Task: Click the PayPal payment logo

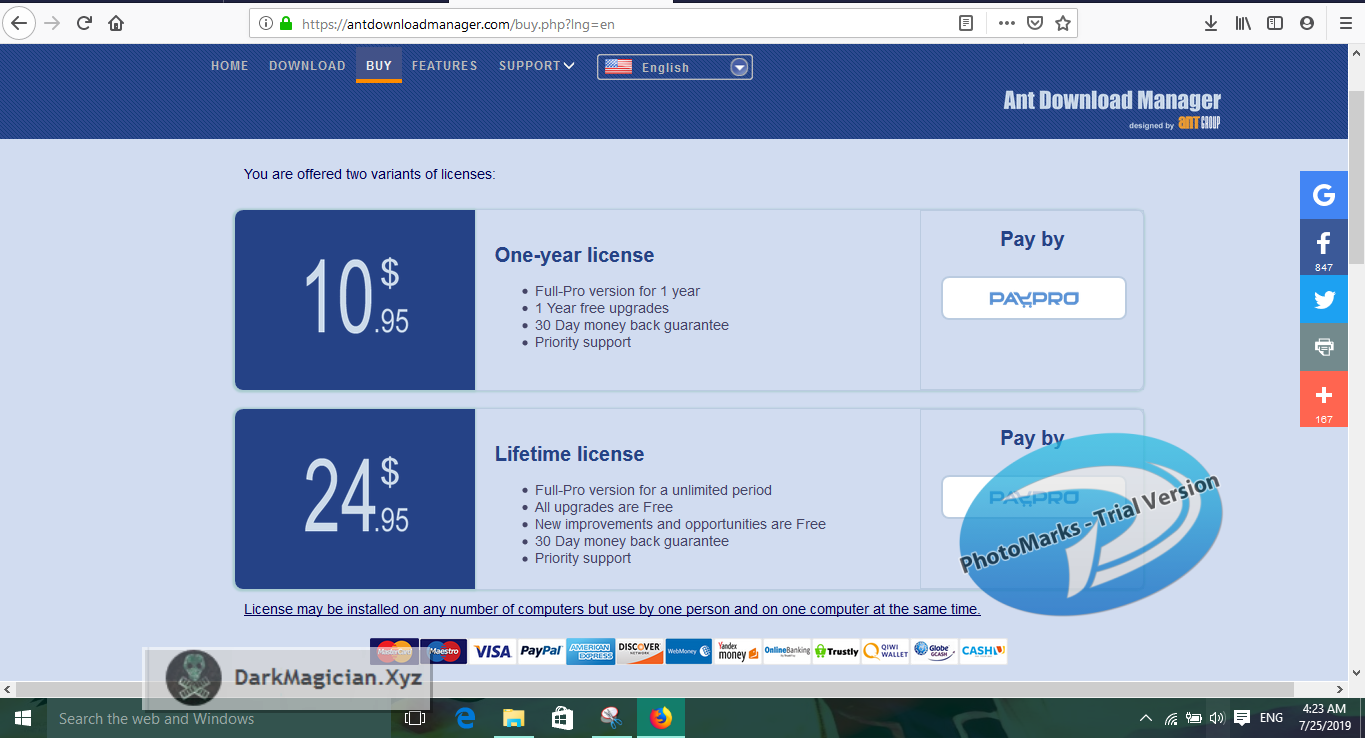Action: pos(541,651)
